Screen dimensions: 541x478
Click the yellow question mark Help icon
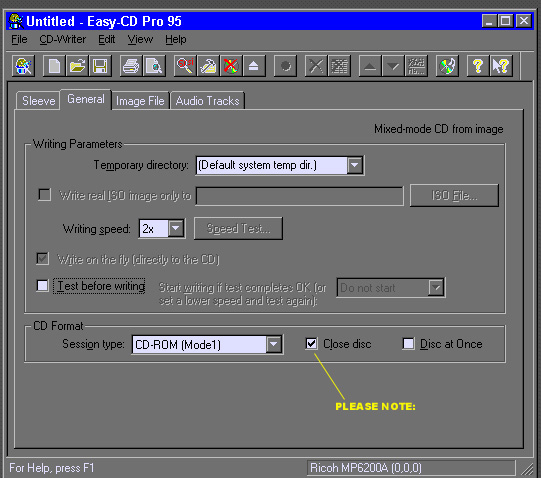478,66
